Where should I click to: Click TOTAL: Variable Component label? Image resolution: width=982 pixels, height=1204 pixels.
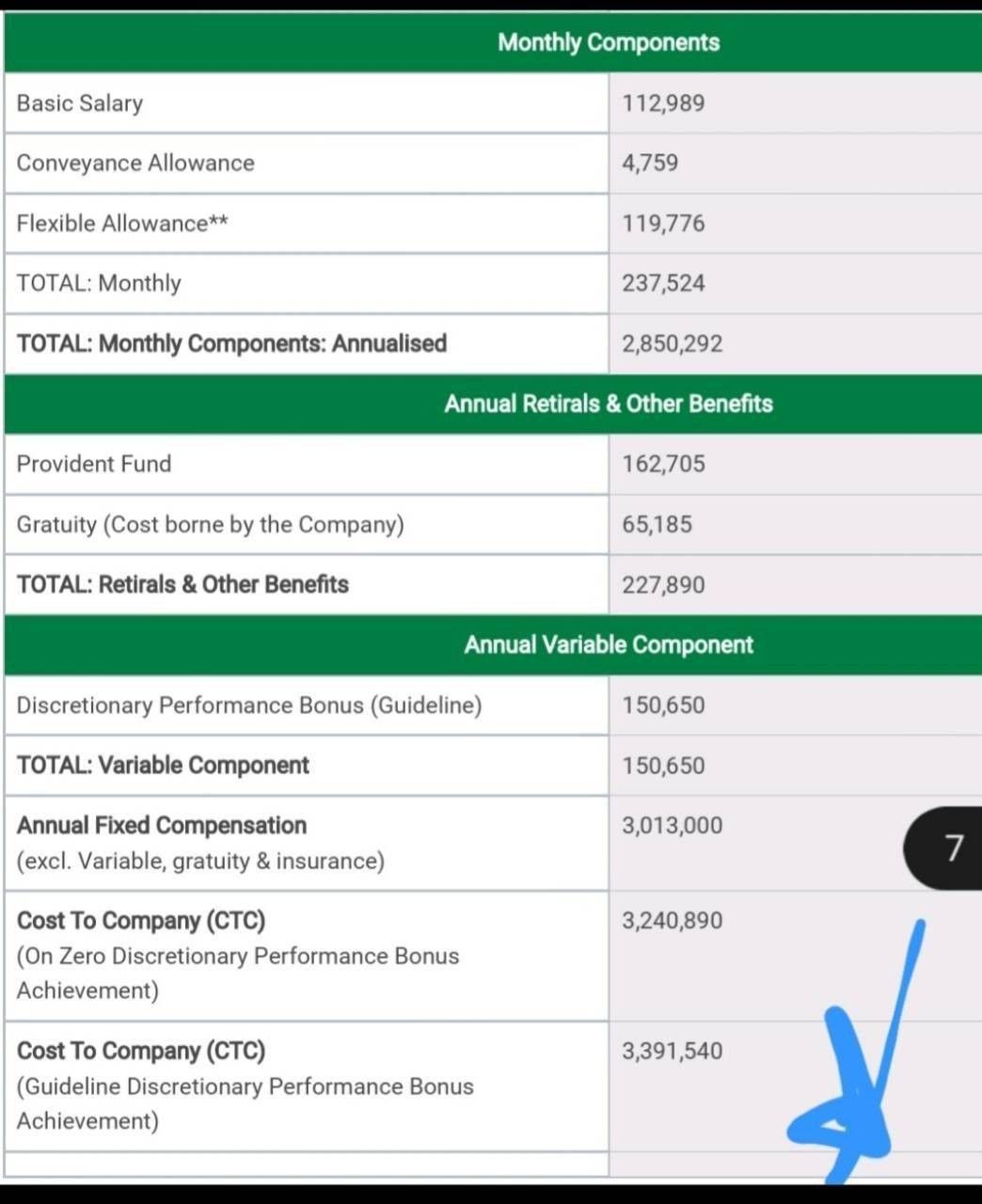click(x=163, y=765)
